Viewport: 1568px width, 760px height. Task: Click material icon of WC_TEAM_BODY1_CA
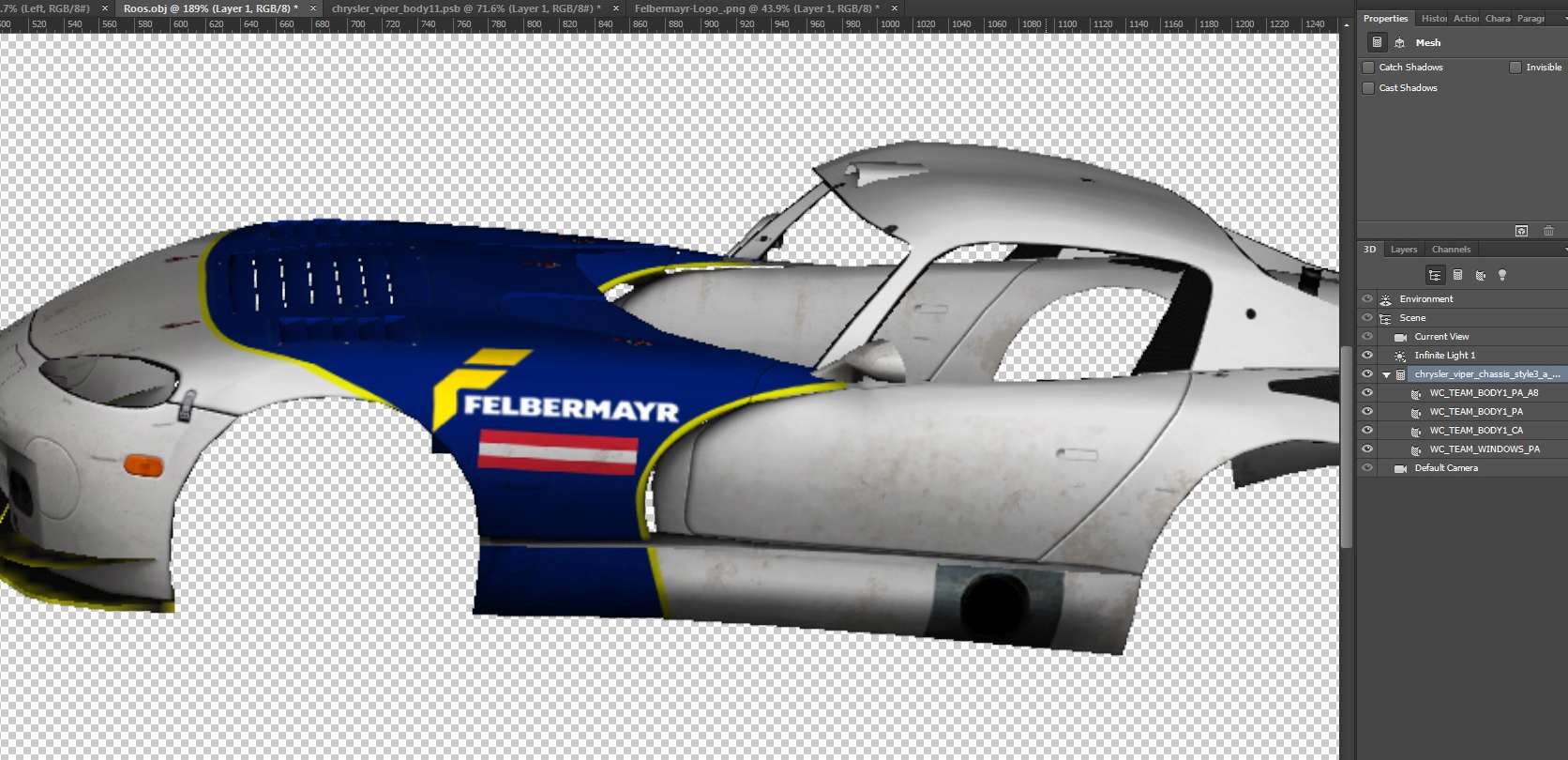1416,431
